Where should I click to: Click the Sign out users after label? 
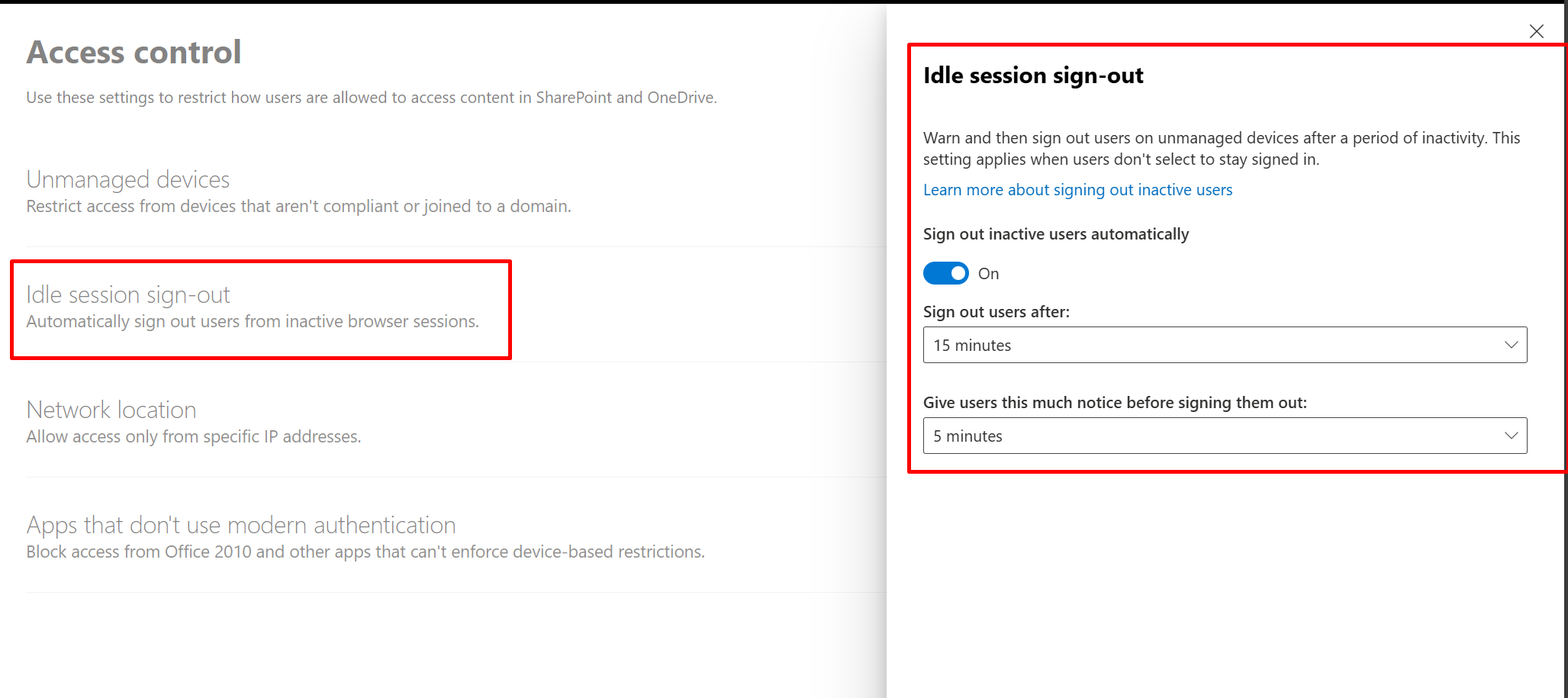[997, 312]
